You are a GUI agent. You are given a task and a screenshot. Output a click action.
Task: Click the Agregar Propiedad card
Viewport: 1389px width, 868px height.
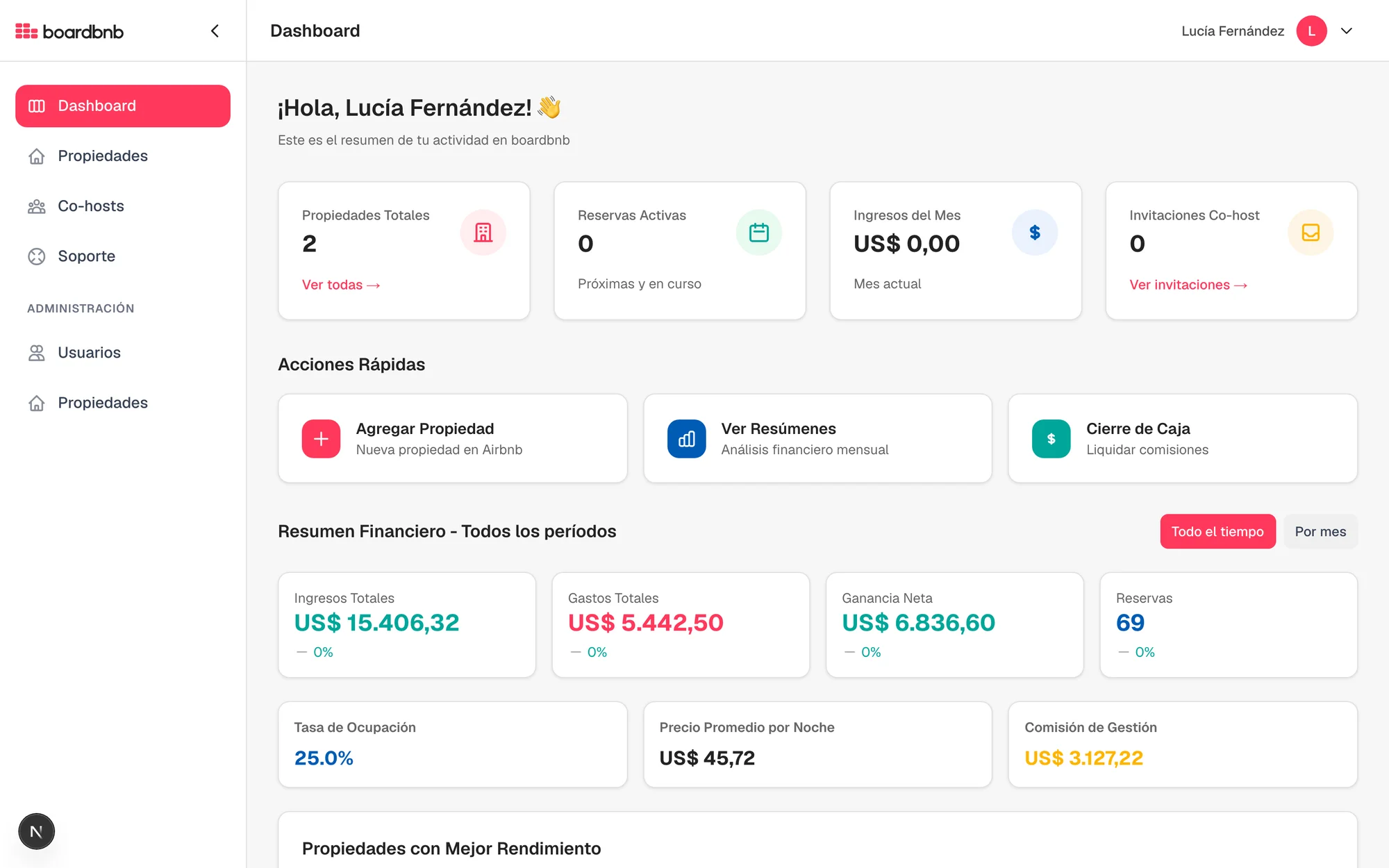coord(453,438)
